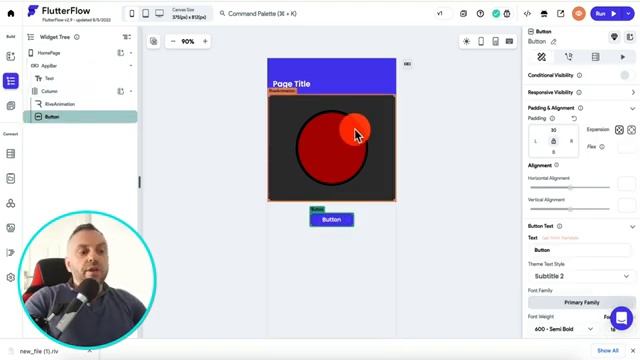Click Show All in downloads bar
Viewport: 640px width, 360px height.
click(x=608, y=351)
